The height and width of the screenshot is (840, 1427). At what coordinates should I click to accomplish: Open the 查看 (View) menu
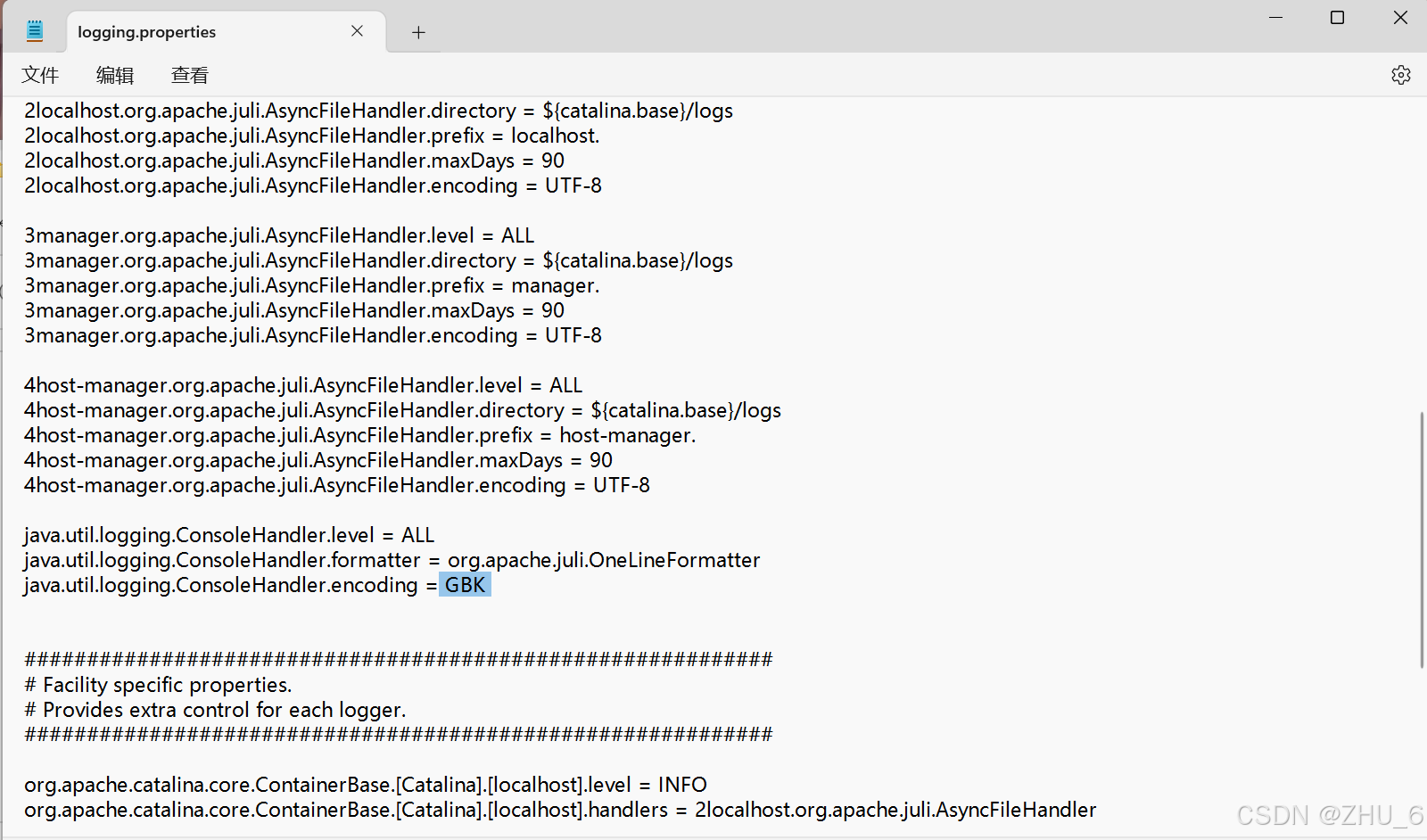coord(190,76)
